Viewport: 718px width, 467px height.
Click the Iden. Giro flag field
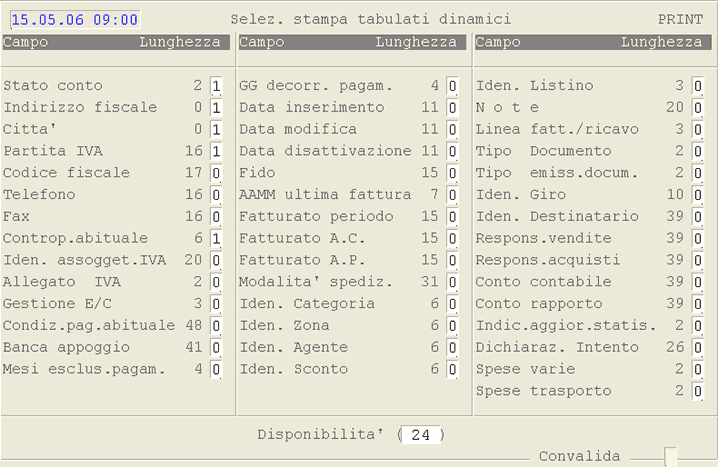(697, 195)
